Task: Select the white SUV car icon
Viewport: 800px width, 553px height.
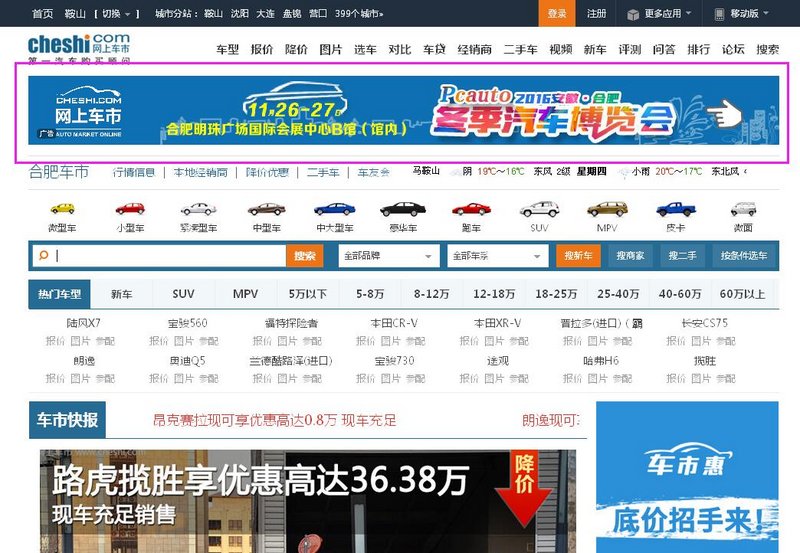Action: (539, 209)
